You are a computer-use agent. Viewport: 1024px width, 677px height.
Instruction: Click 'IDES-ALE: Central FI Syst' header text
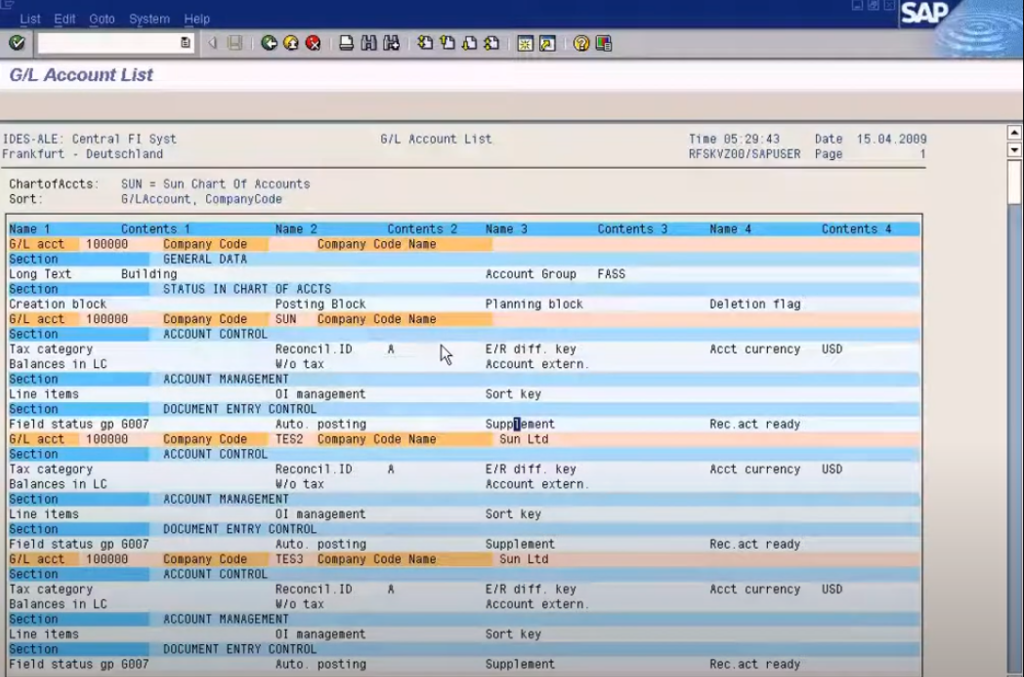click(89, 139)
